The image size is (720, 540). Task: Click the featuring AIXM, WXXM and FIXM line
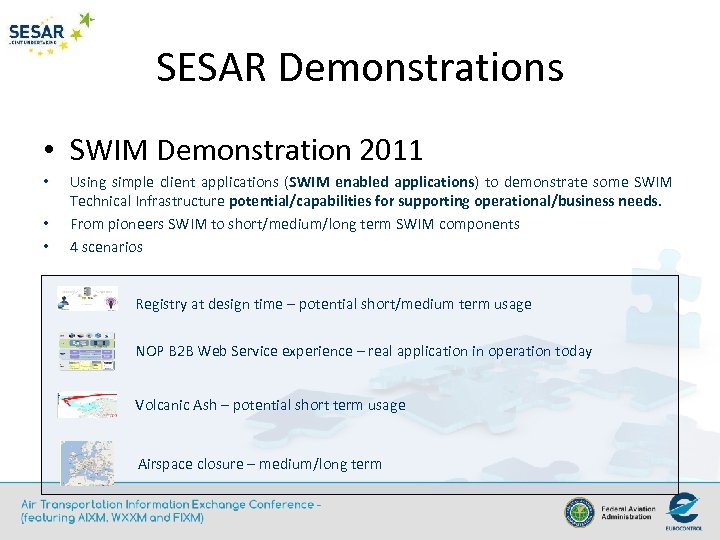(x=112, y=518)
